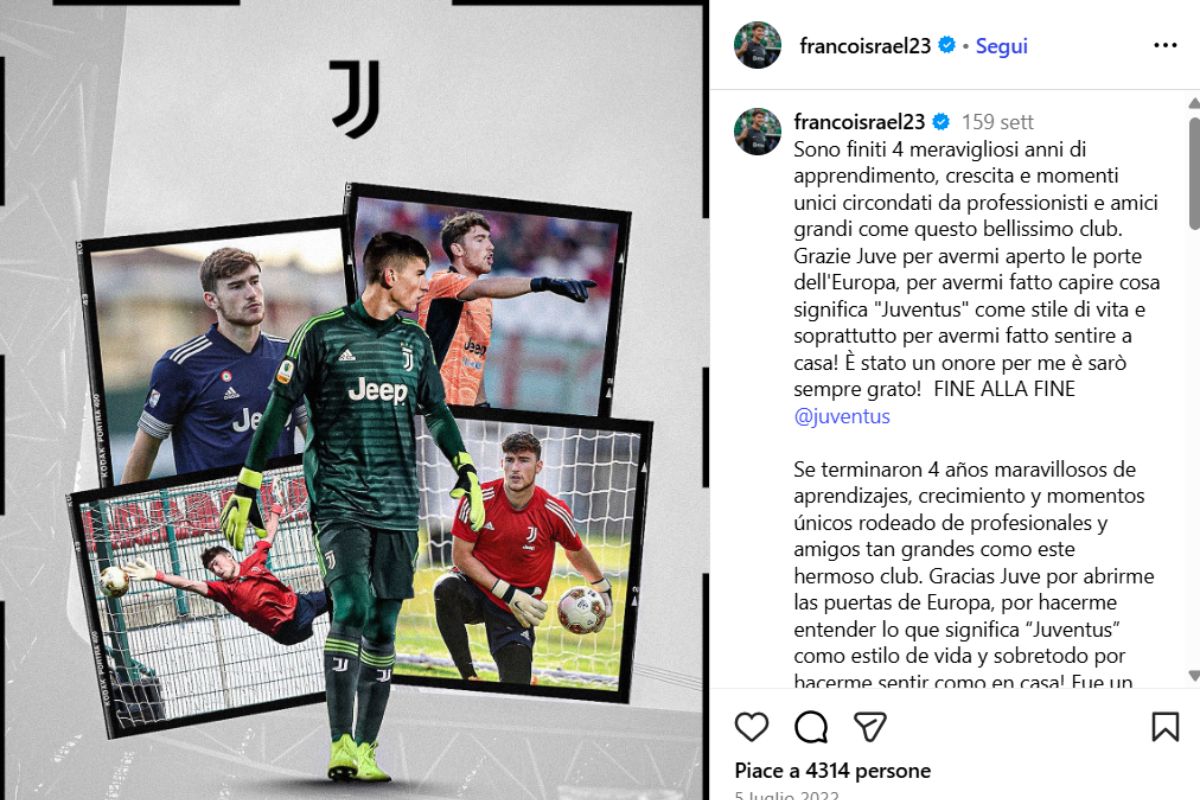View the list of 4314 likes
The height and width of the screenshot is (800, 1200).
(x=832, y=771)
